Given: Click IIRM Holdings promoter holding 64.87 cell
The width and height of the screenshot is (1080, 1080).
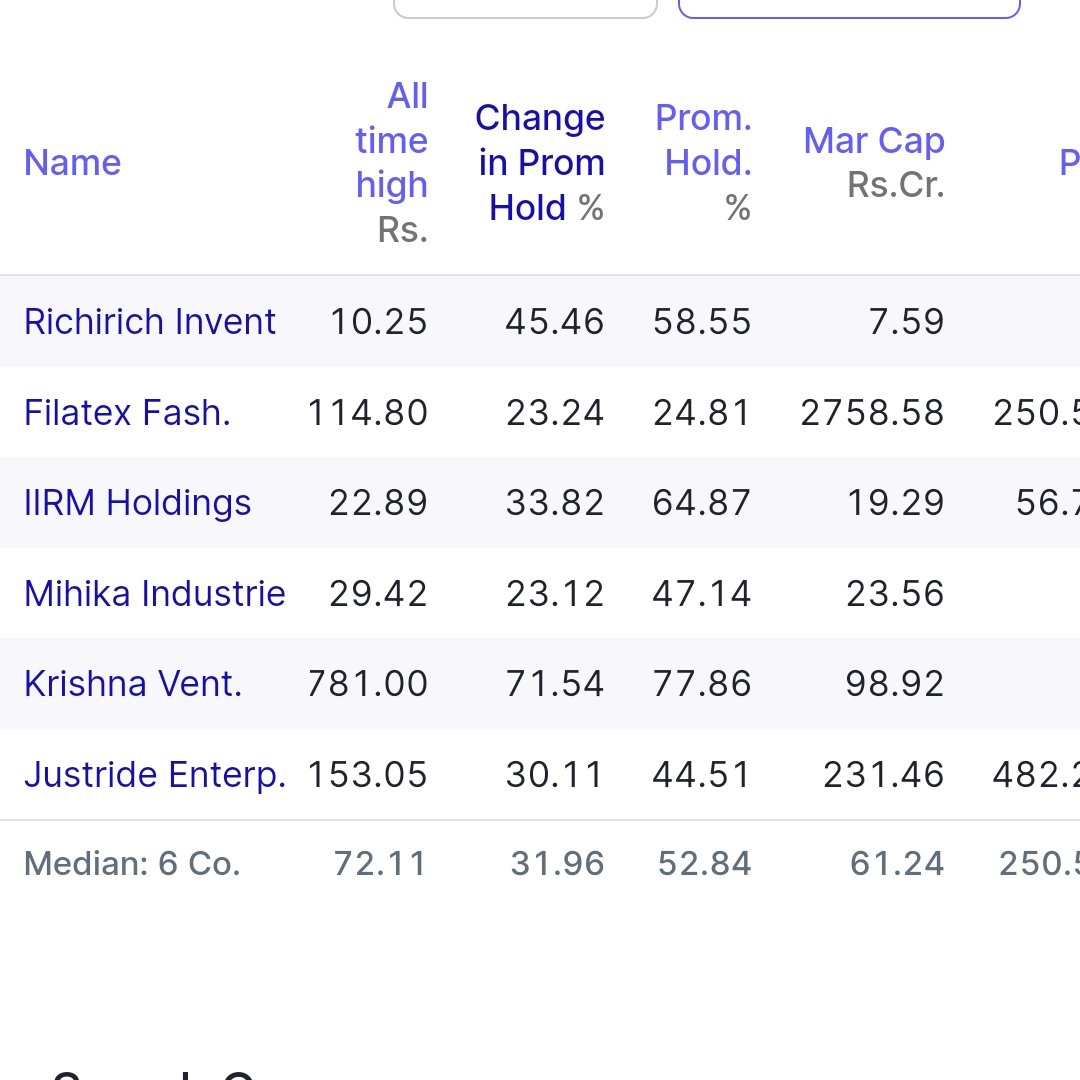Looking at the screenshot, I should [x=702, y=502].
